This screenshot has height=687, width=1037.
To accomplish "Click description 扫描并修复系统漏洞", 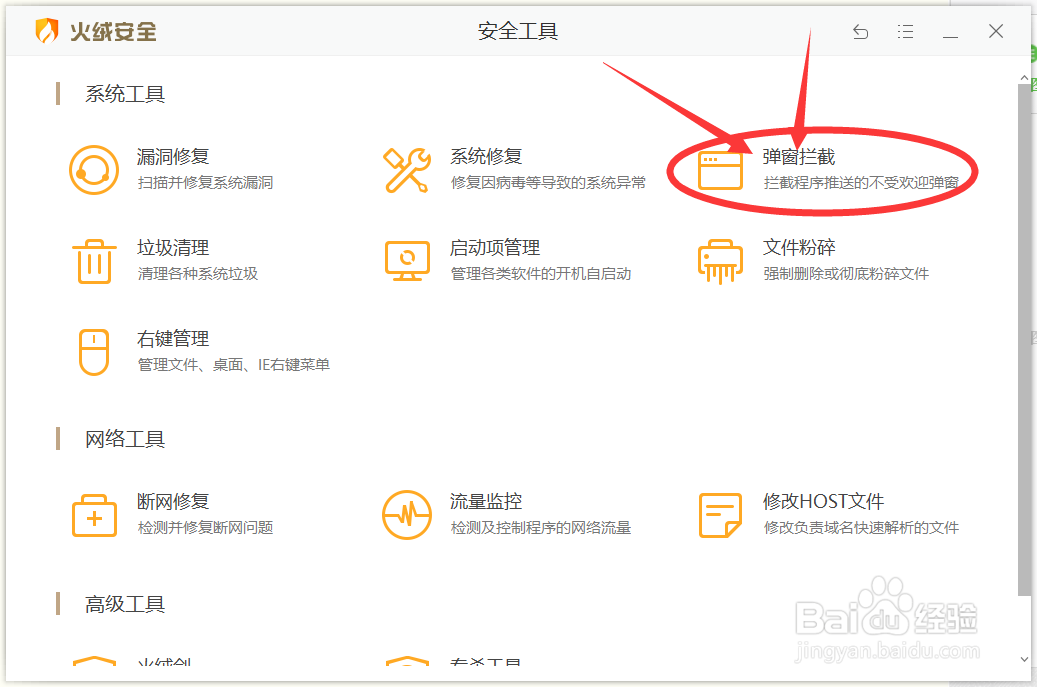I will click(x=206, y=182).
